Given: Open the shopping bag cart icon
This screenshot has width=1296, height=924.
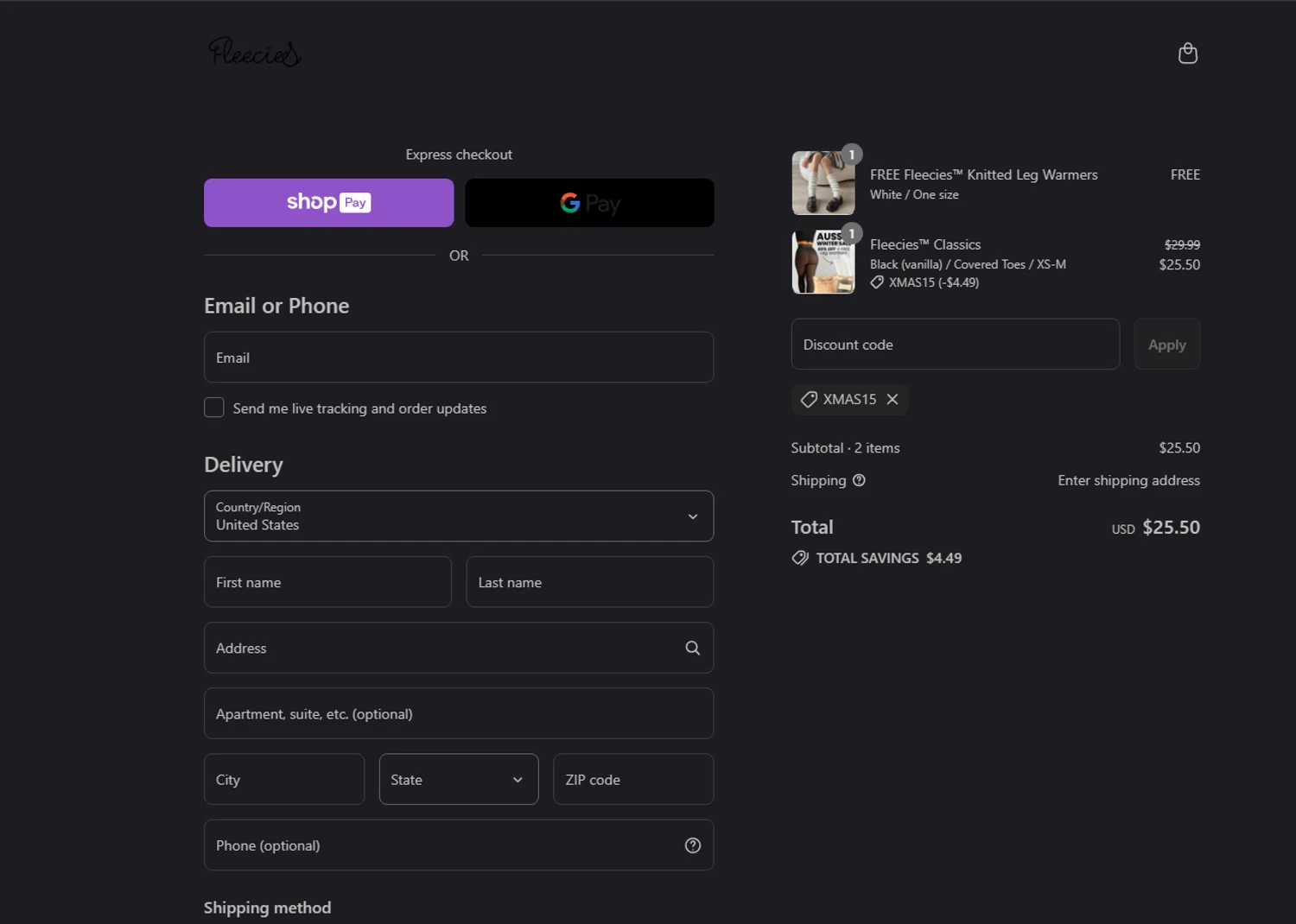Looking at the screenshot, I should point(1188,54).
